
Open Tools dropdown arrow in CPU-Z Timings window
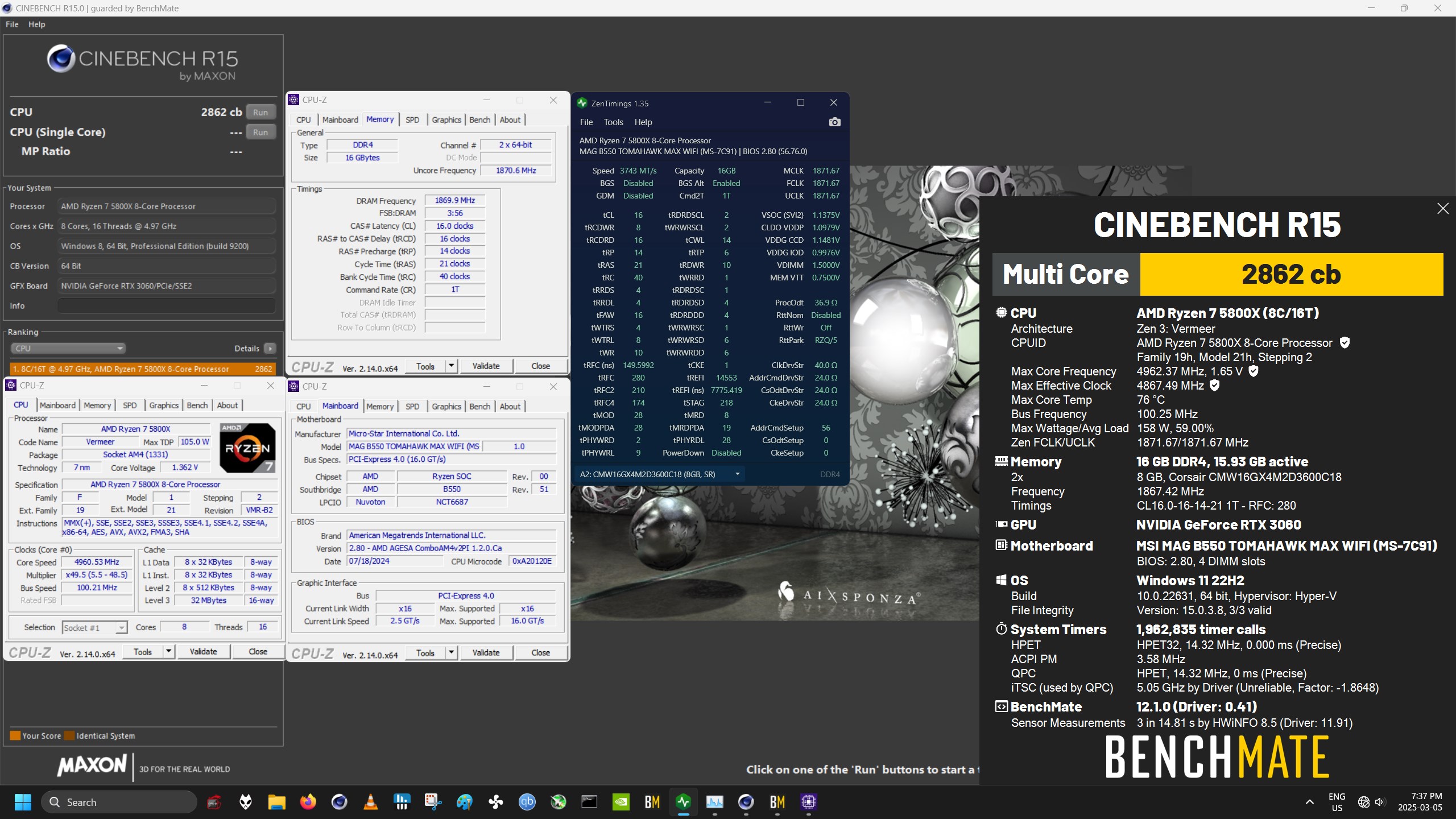click(452, 366)
